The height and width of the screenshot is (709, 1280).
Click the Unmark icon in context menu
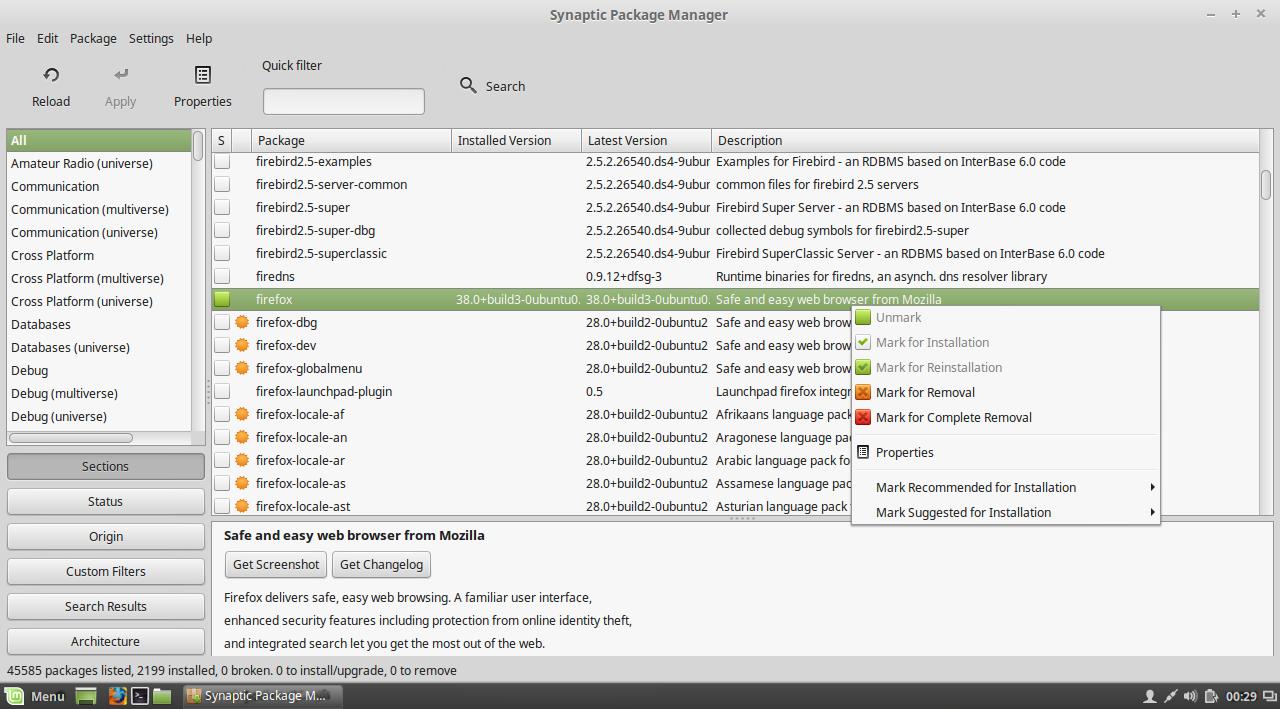863,317
